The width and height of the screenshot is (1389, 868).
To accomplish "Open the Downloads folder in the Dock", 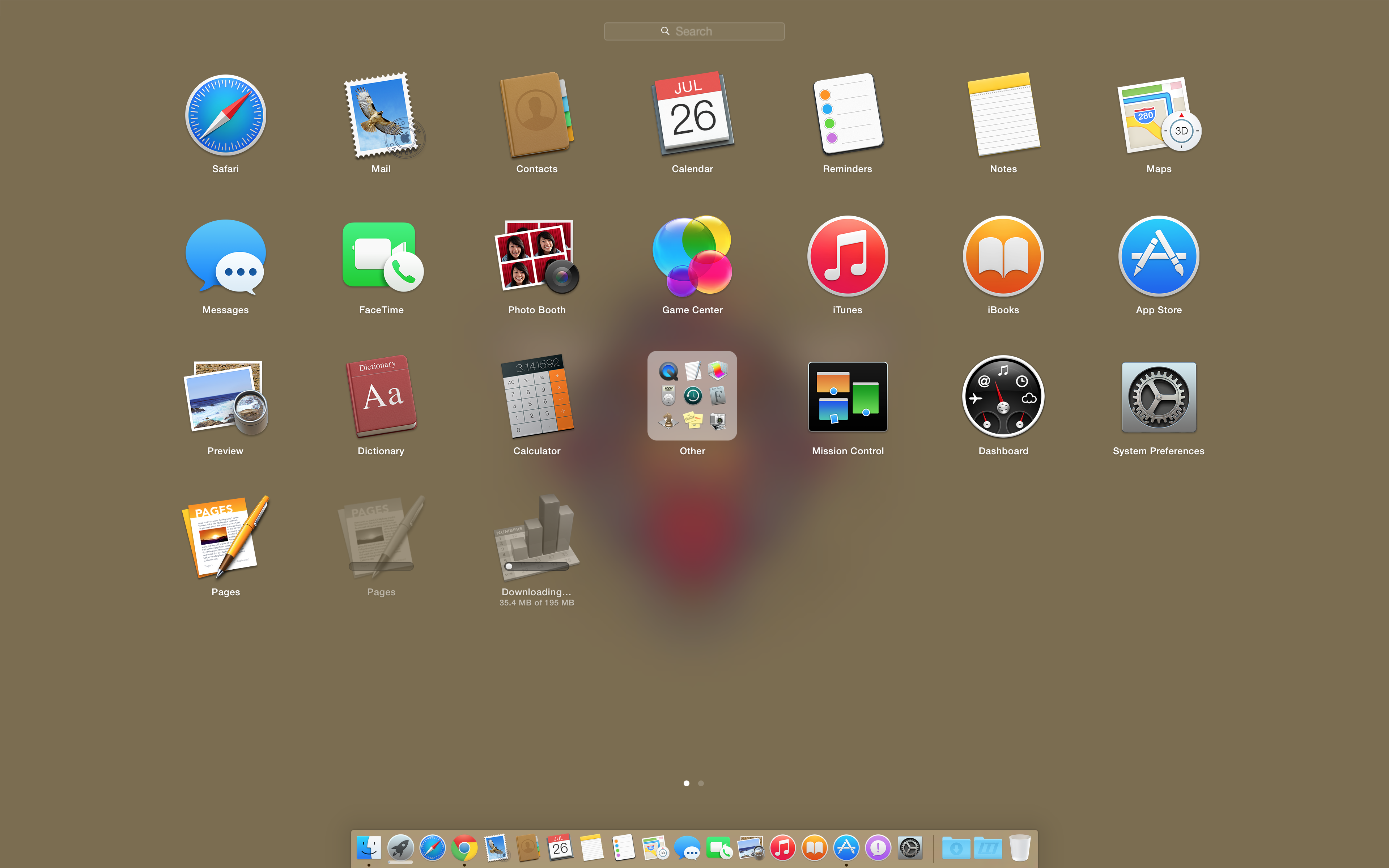I will (956, 848).
